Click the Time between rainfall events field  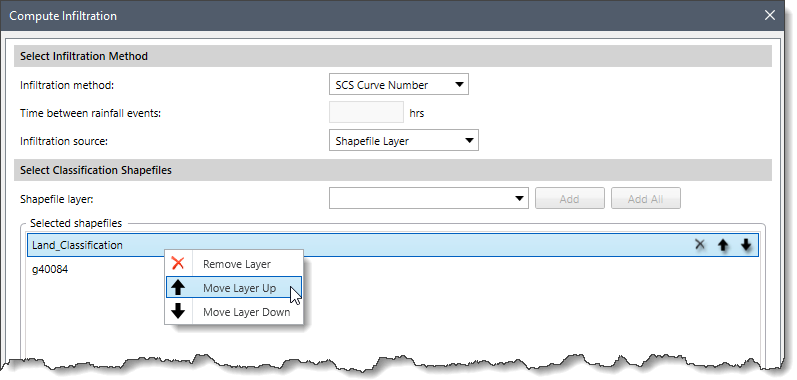tap(366, 112)
